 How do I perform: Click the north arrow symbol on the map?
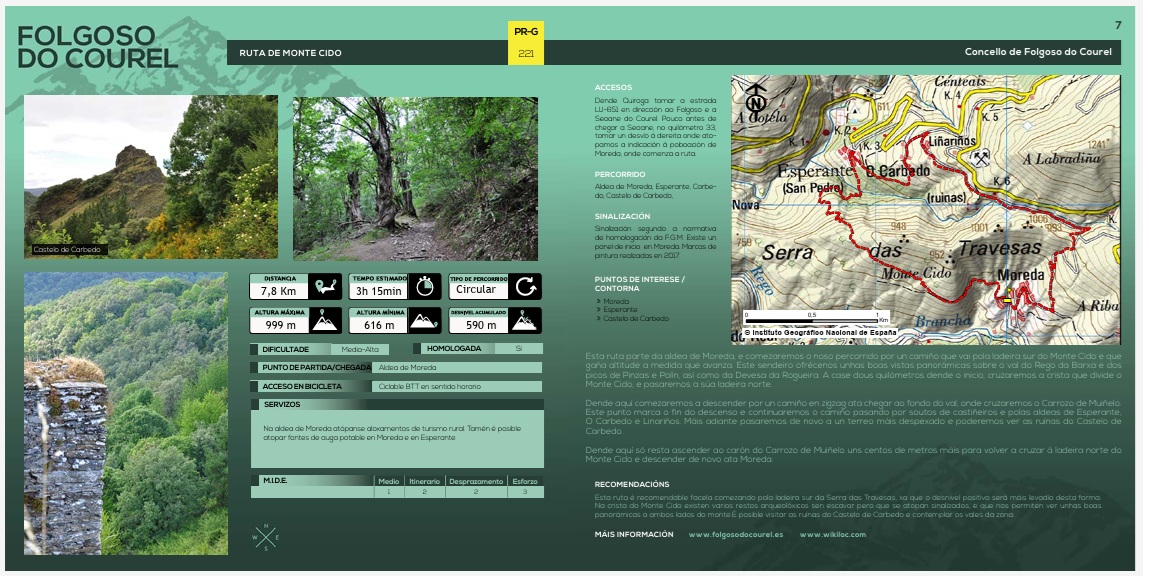point(756,100)
